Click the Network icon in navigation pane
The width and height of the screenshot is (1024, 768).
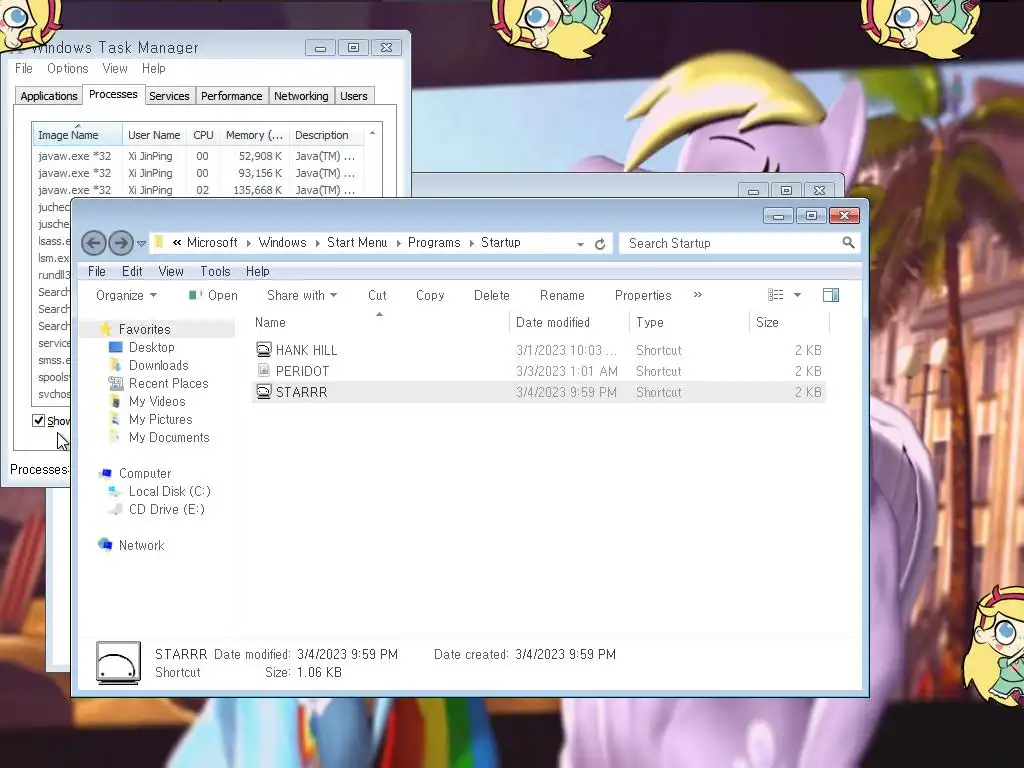point(105,544)
